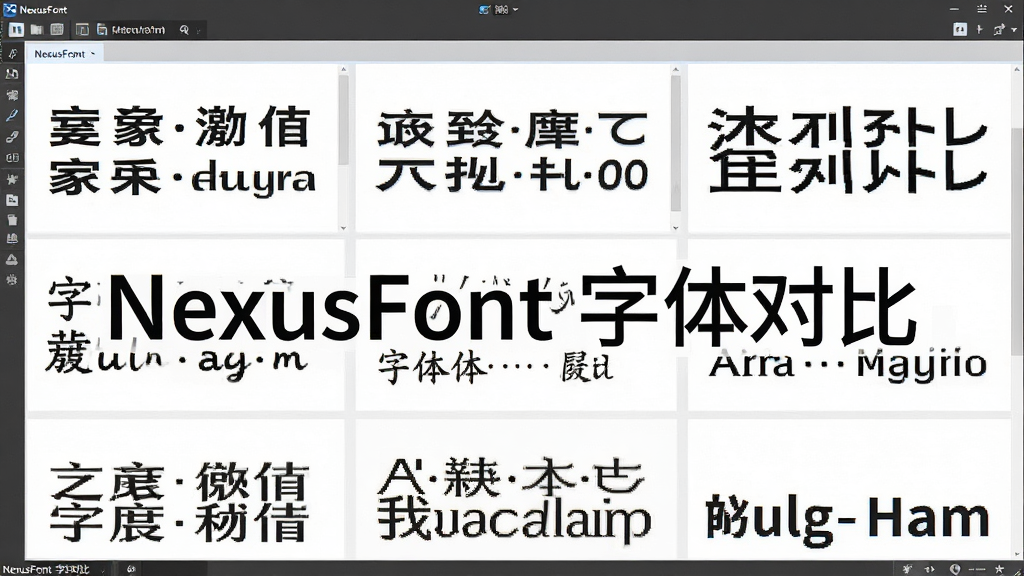Select font preview with 'uln · ay · m'
Screen dimensions: 1024x576
coord(185,325)
